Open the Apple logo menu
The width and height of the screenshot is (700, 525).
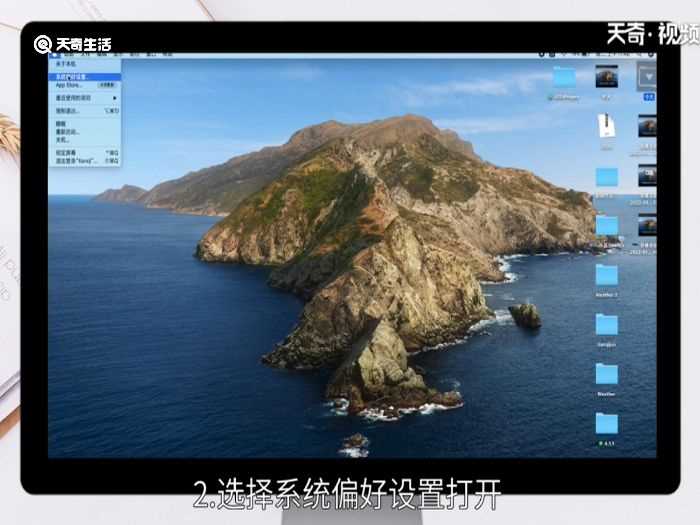55,55
